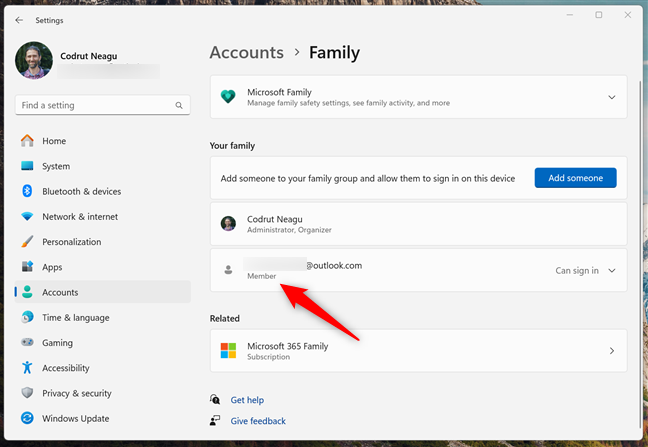Open Windows Update settings
This screenshot has width=648, height=447.
[102, 418]
